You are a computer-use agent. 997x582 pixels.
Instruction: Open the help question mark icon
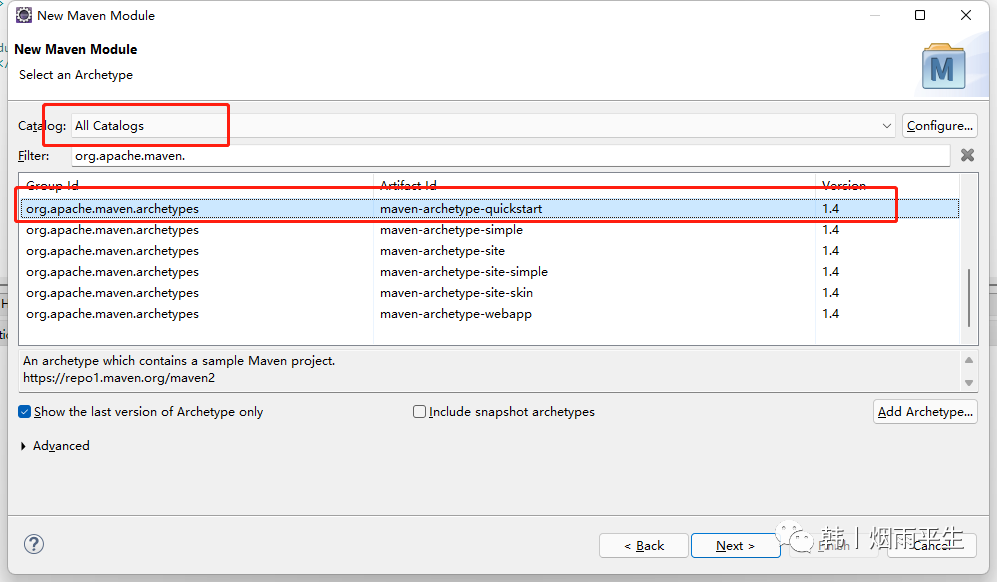34,544
